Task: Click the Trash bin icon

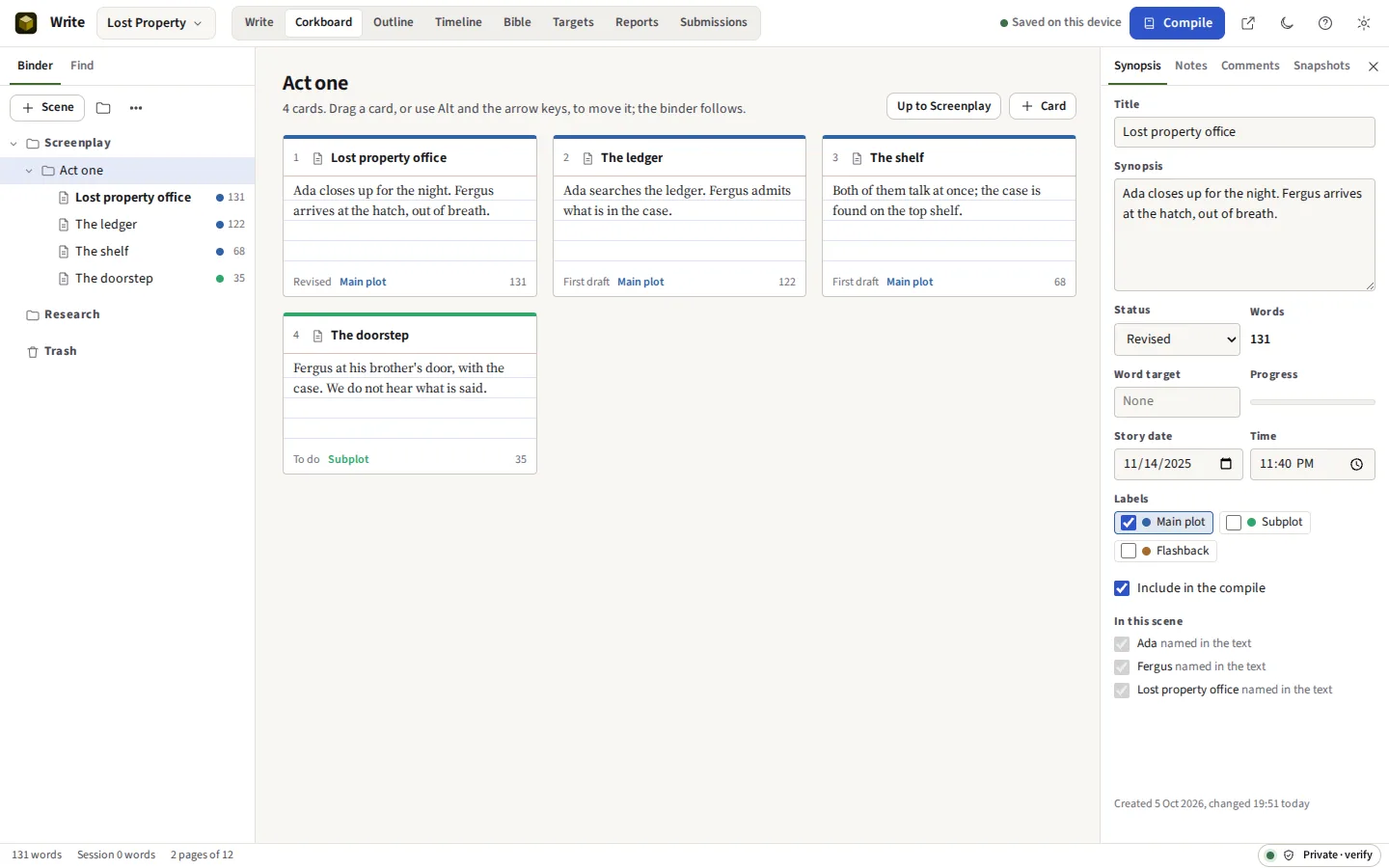Action: [x=33, y=352]
